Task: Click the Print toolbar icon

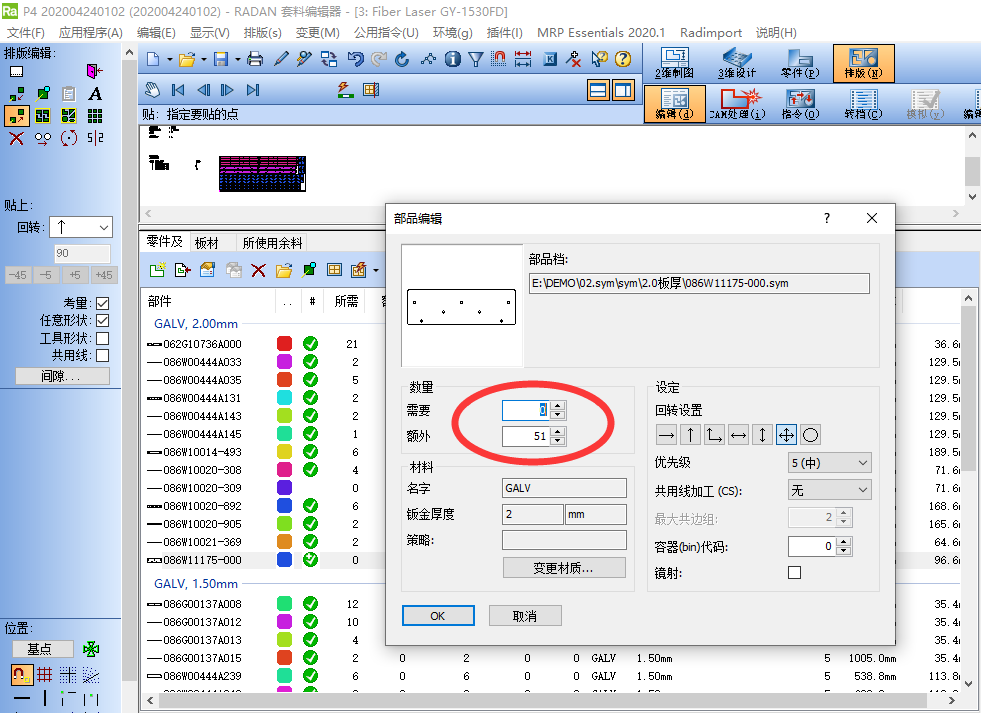Action: pyautogui.click(x=255, y=59)
